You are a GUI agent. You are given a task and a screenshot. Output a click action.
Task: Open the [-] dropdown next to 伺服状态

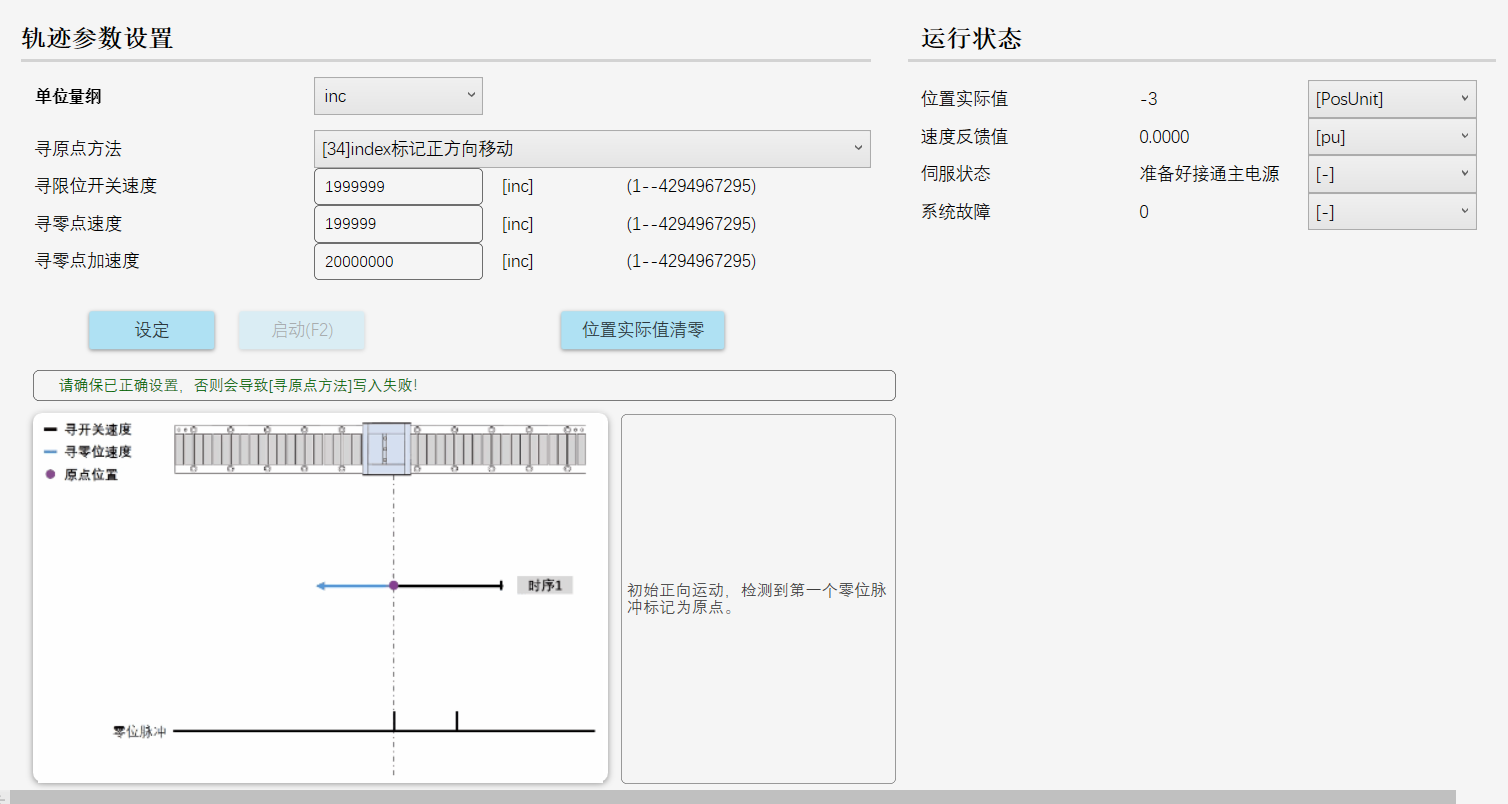tap(1391, 173)
